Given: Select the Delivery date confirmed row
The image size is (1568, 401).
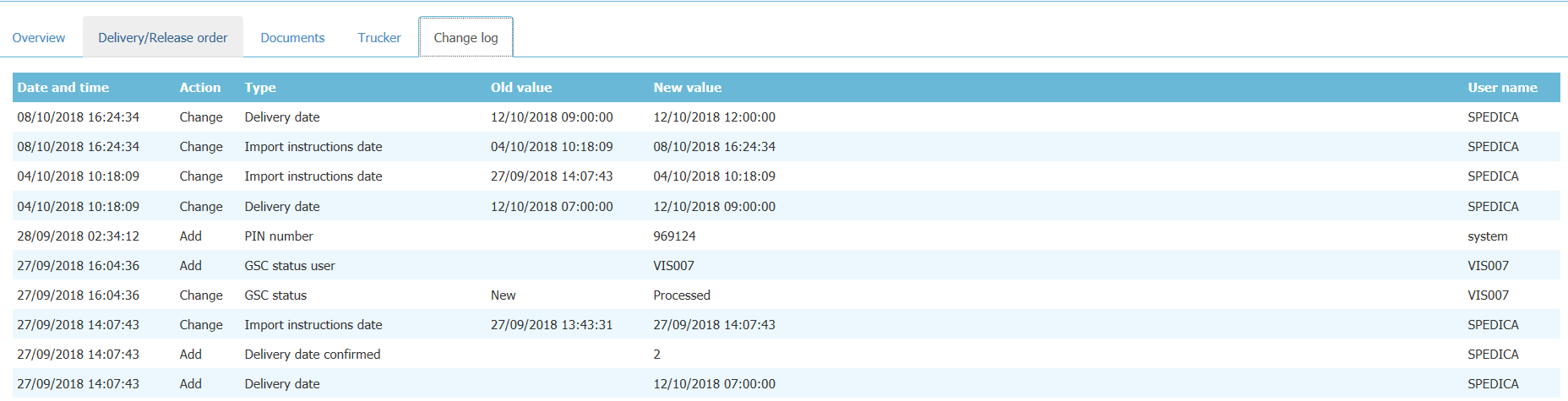Looking at the screenshot, I should coord(313,355).
